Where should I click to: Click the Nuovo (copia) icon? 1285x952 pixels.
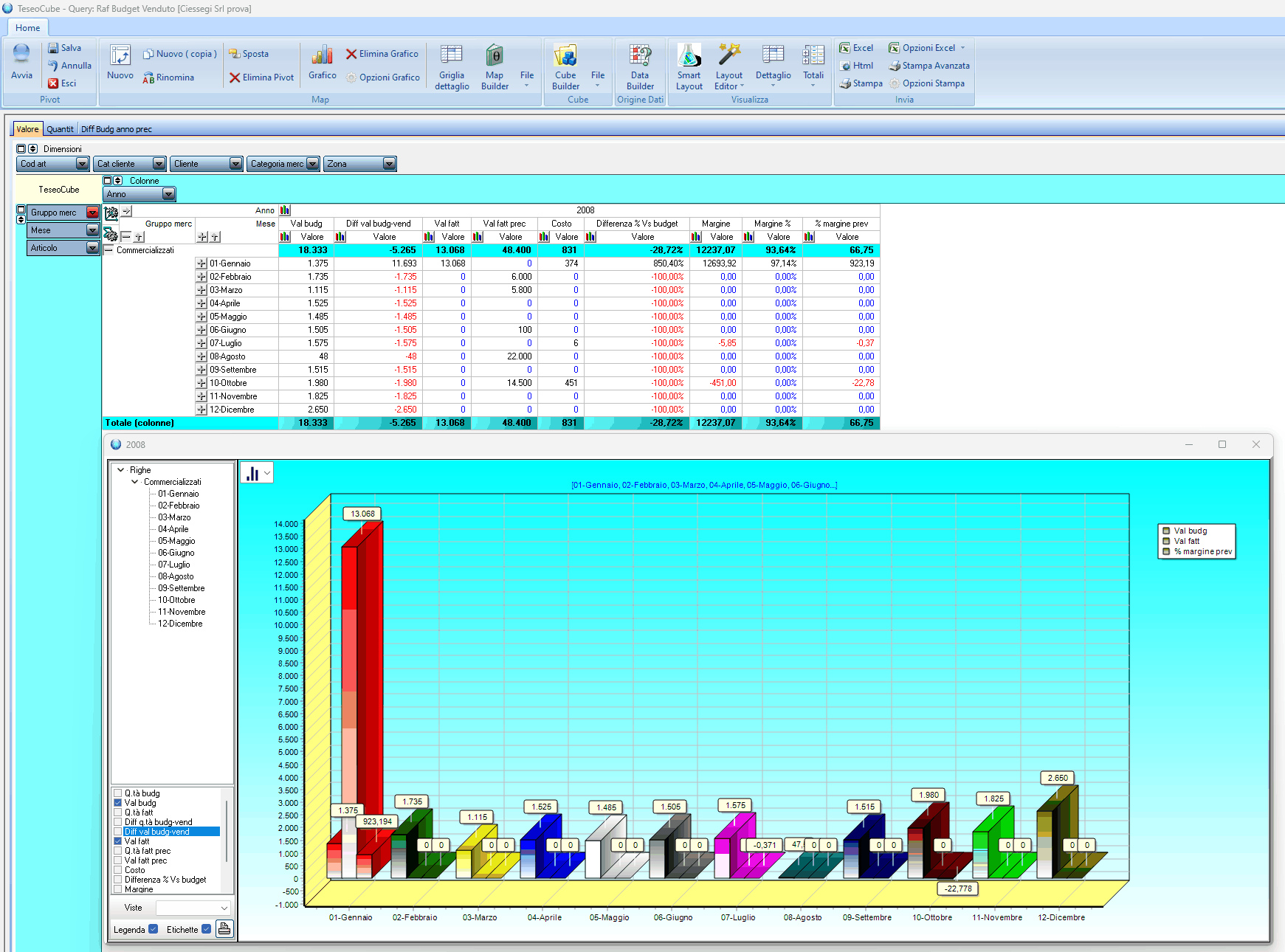[x=148, y=54]
